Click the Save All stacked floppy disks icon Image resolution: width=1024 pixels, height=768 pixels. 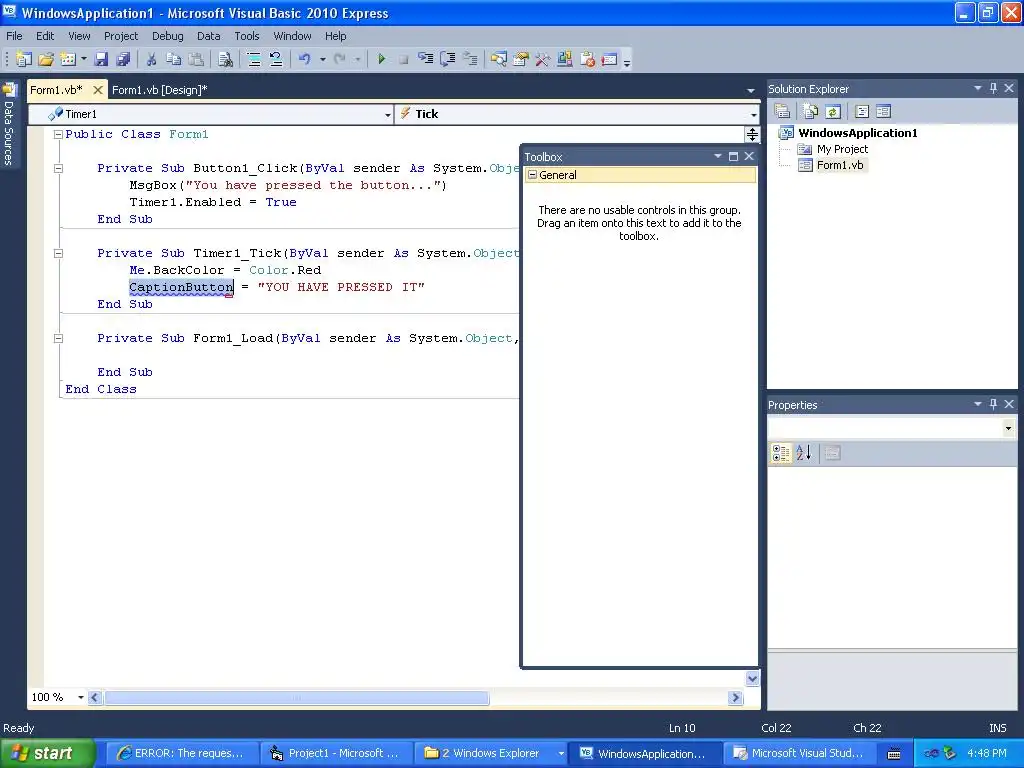click(123, 59)
